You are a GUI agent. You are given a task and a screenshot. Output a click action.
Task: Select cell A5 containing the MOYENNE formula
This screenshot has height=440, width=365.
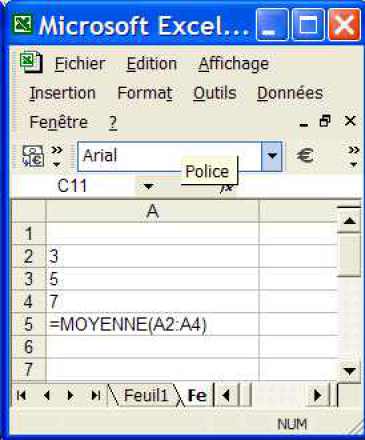coord(152,324)
